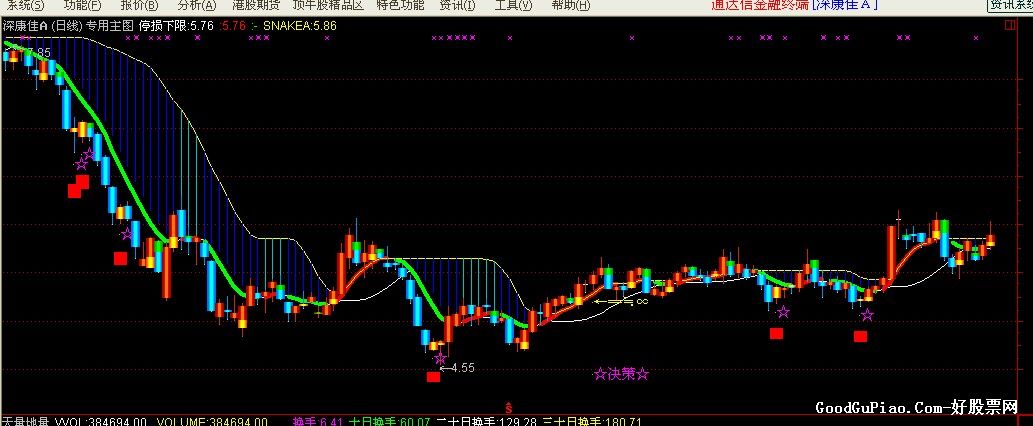Image resolution: width=1033 pixels, height=426 pixels.
Task: Click the red window icon at the chart corner
Action: tap(1009, 25)
